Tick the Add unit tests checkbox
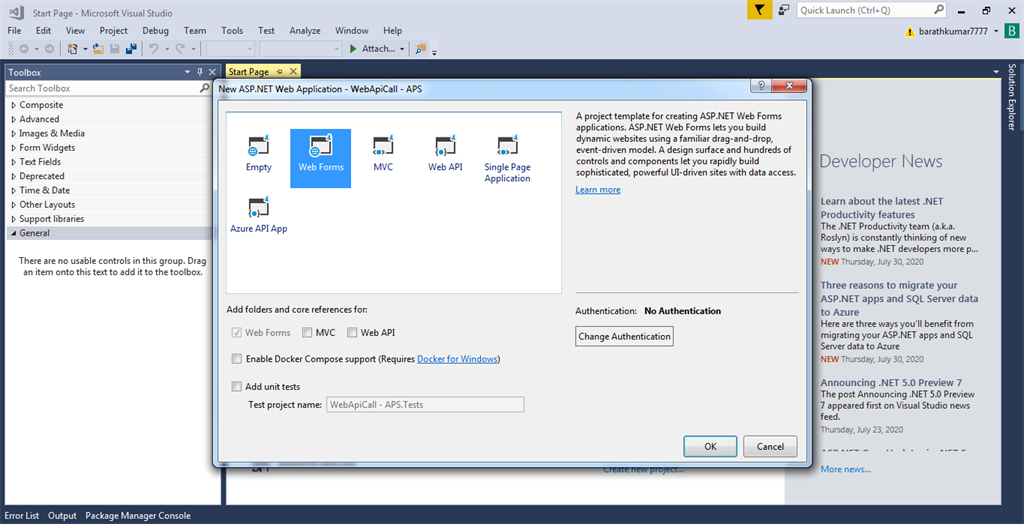Viewport: 1024px width, 524px height. point(236,386)
